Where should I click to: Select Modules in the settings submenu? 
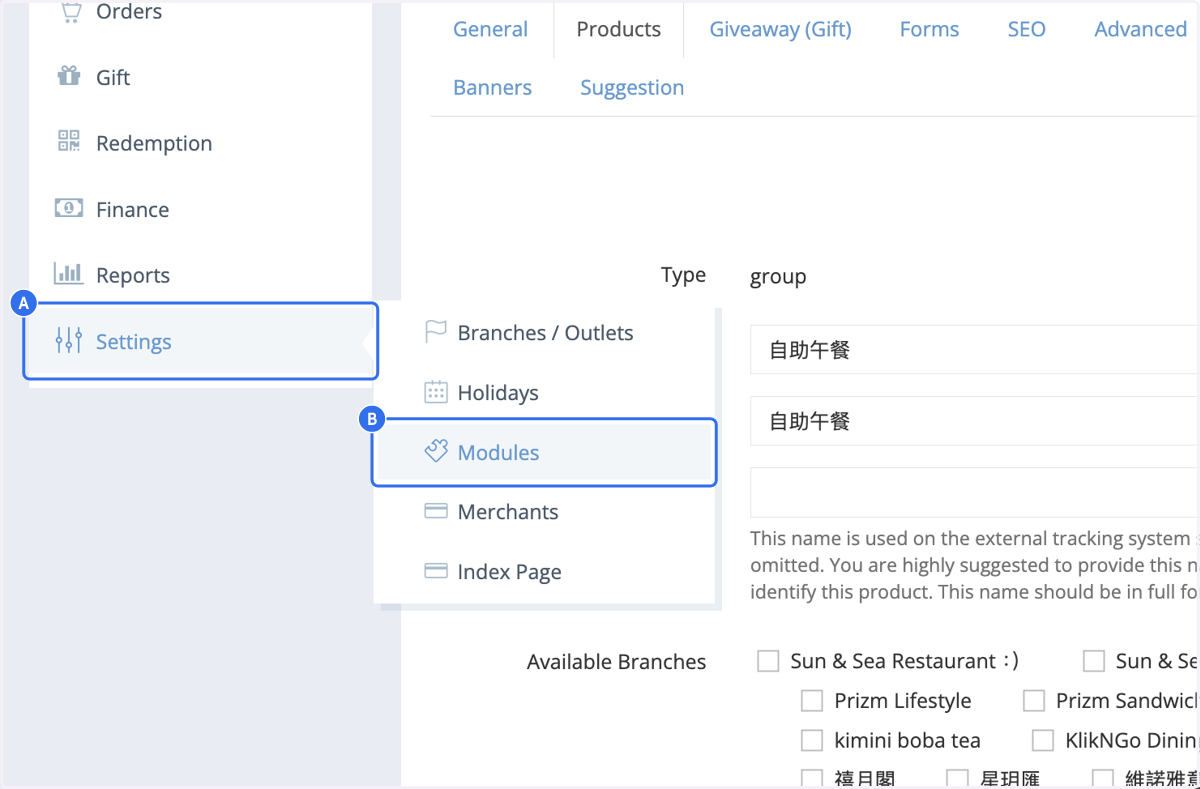545,452
